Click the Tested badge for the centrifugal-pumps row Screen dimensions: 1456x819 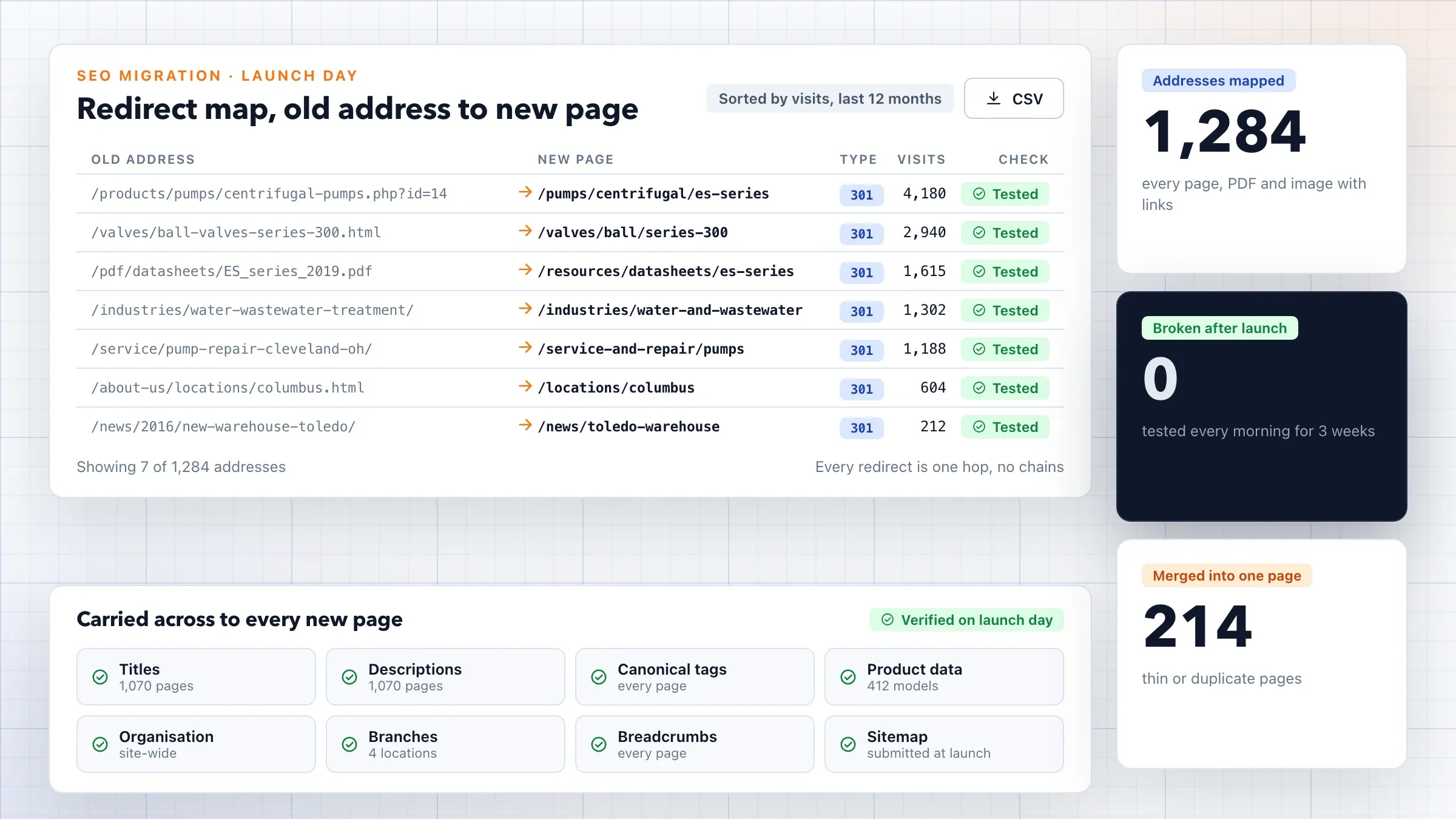[1005, 194]
